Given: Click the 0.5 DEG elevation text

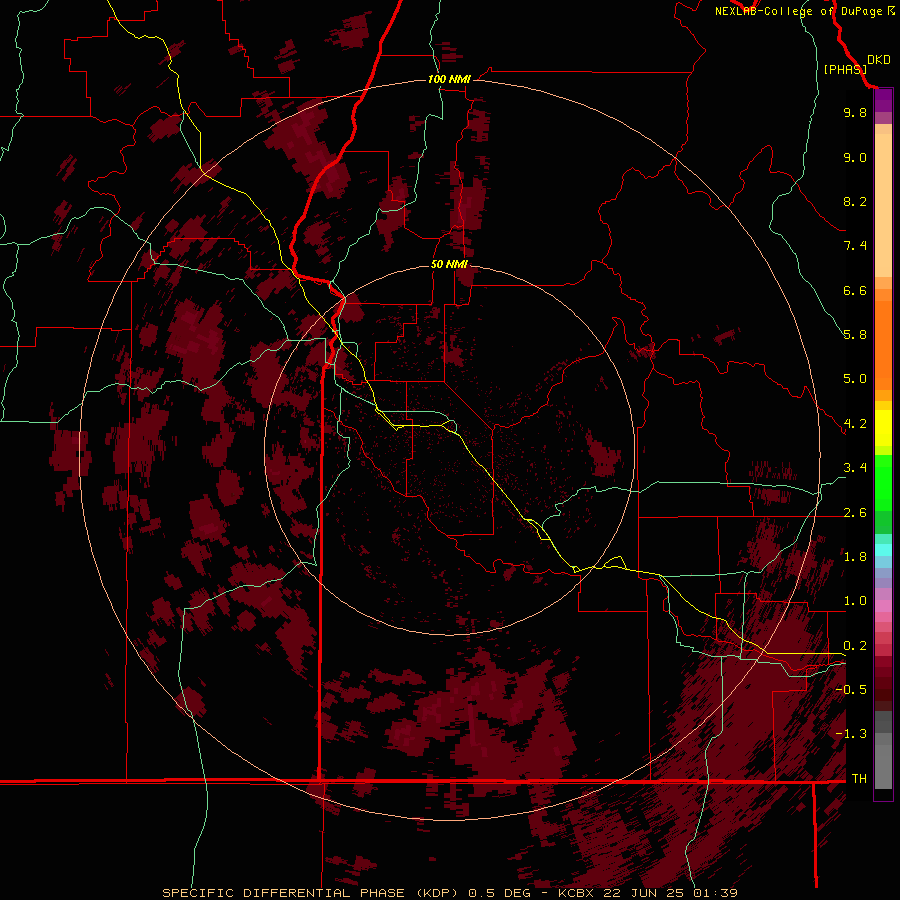Looking at the screenshot, I should (x=499, y=893).
